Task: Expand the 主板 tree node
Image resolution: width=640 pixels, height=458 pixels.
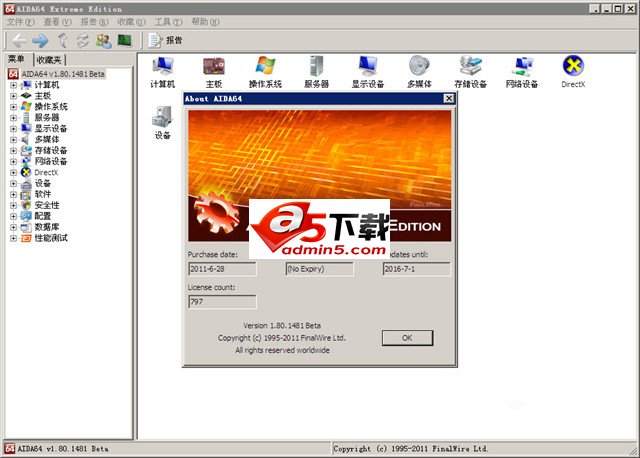Action: point(13,96)
